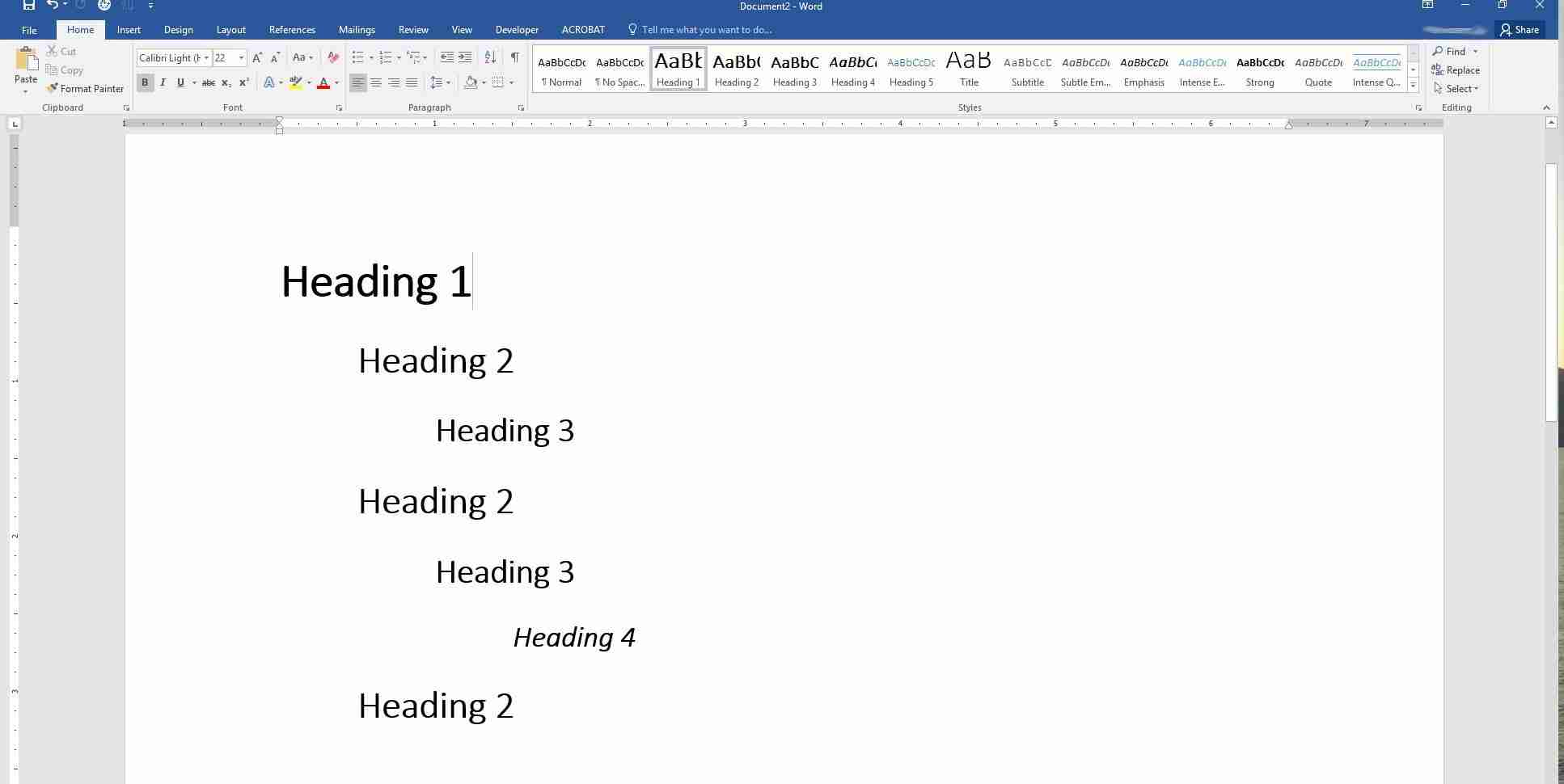Click the Tell me search box
The image size is (1564, 784).
(706, 30)
